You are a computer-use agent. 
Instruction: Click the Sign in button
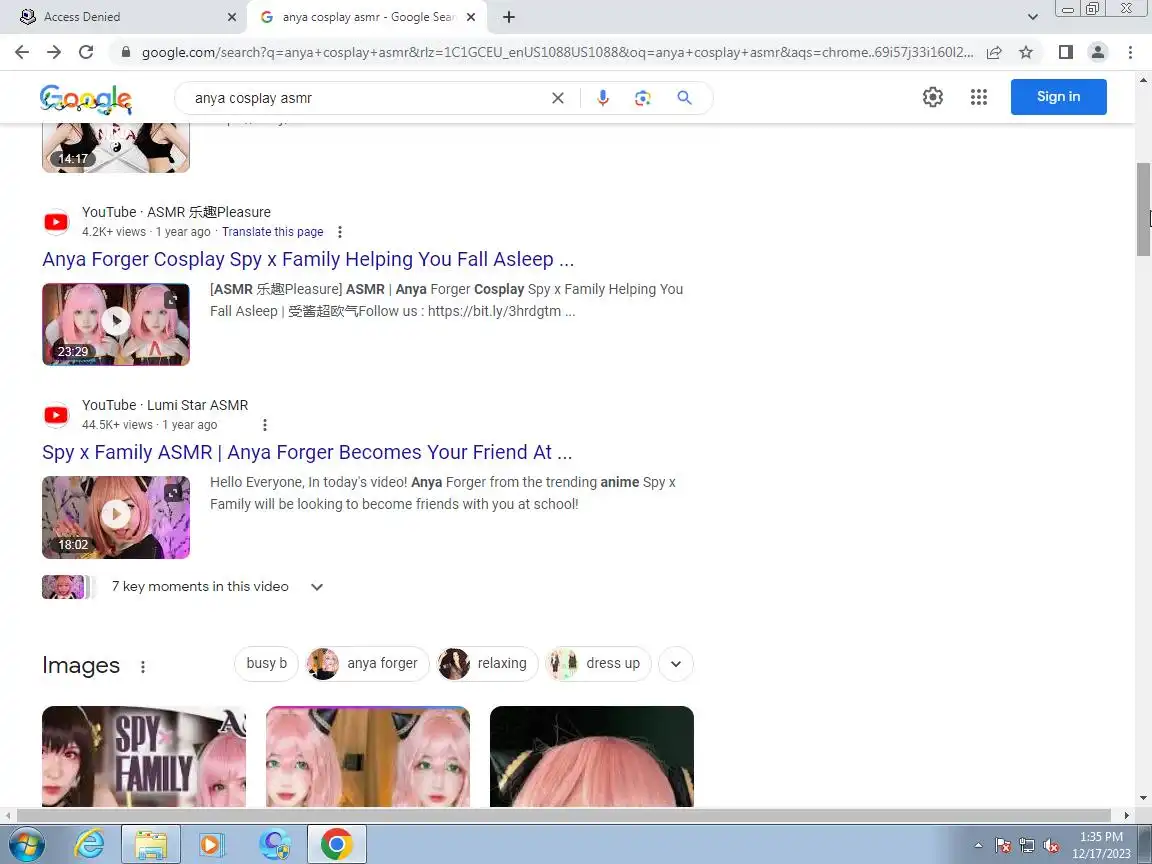[x=1058, y=97]
